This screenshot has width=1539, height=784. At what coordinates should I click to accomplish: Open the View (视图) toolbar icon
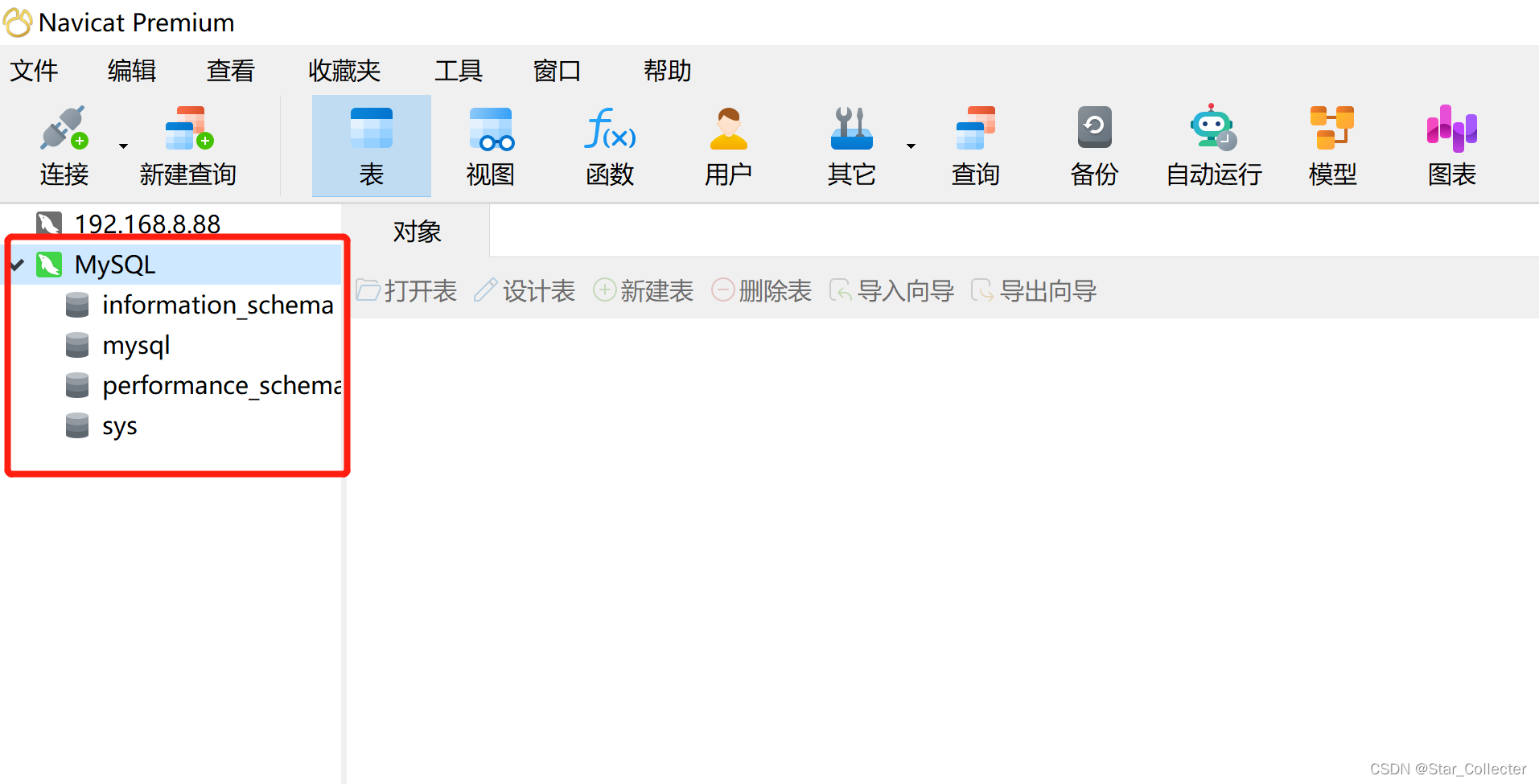pos(491,129)
